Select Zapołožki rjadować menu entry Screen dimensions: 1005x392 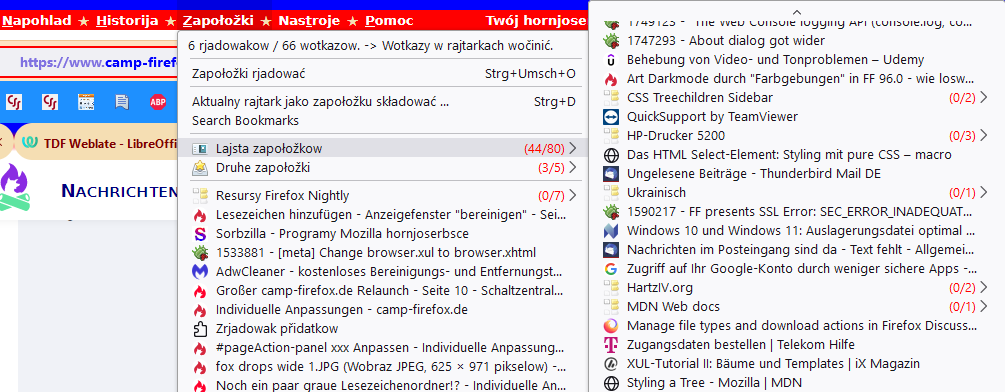[383, 74]
